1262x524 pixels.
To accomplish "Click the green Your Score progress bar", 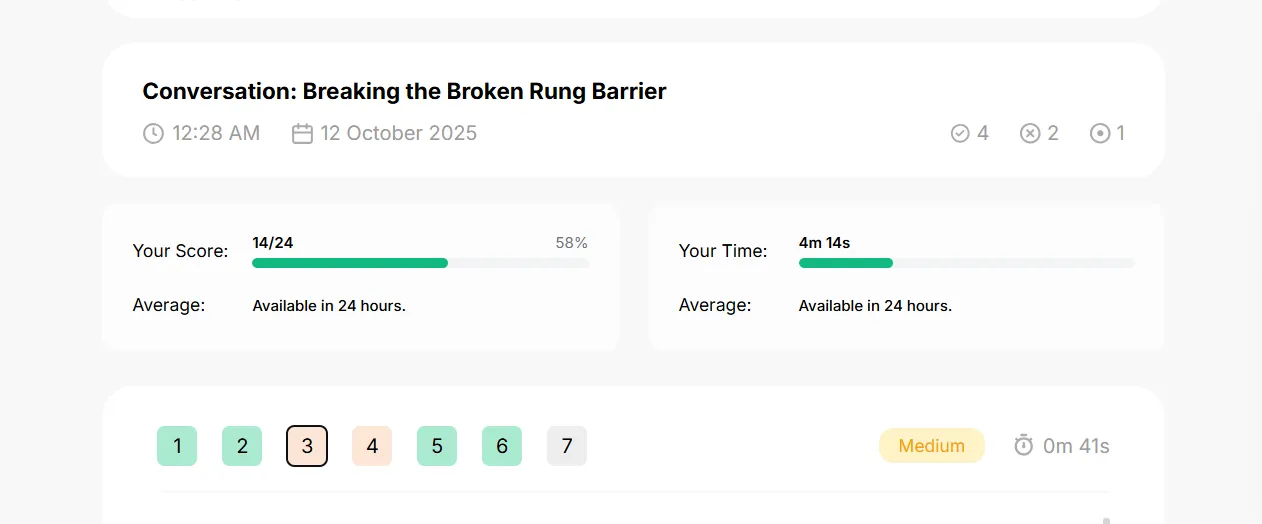I will 420,263.
